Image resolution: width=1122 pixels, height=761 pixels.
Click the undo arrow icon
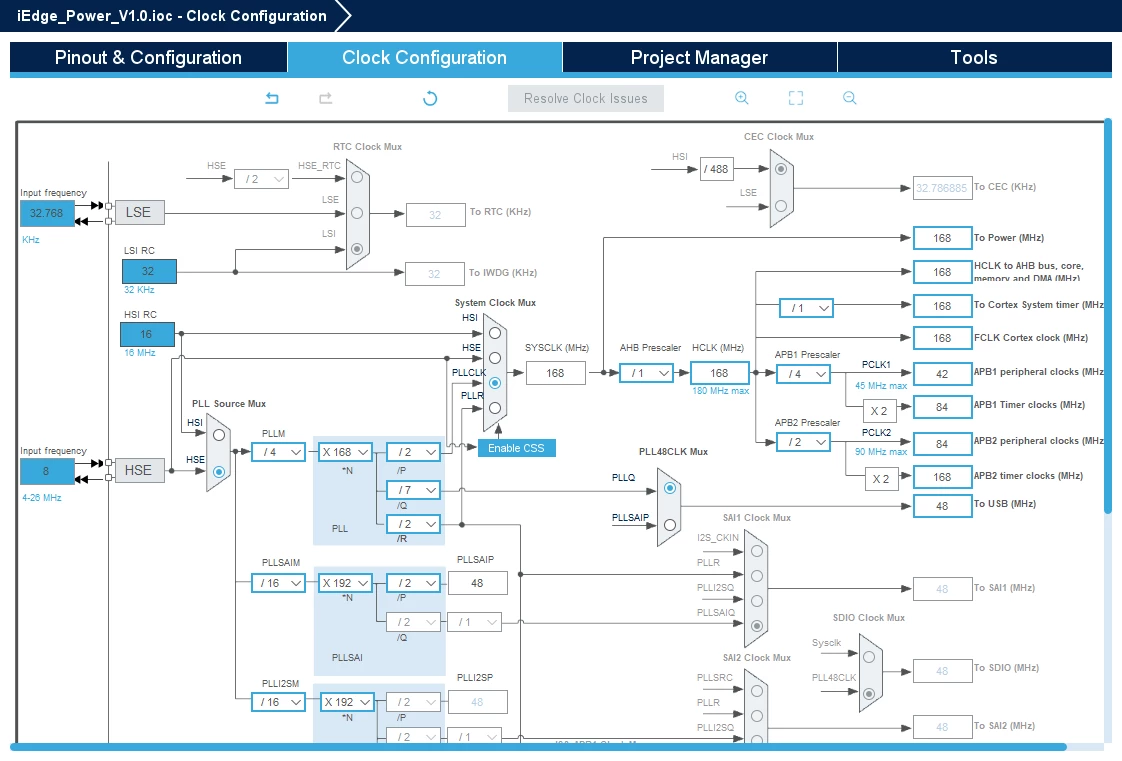click(272, 98)
